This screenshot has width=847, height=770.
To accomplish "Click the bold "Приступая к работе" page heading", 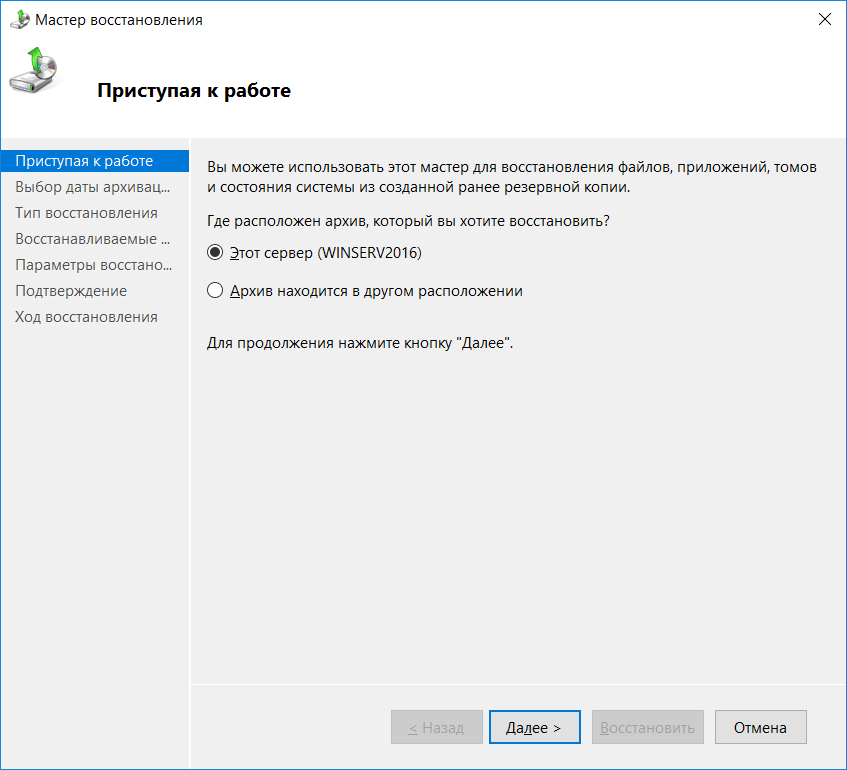I will click(193, 91).
